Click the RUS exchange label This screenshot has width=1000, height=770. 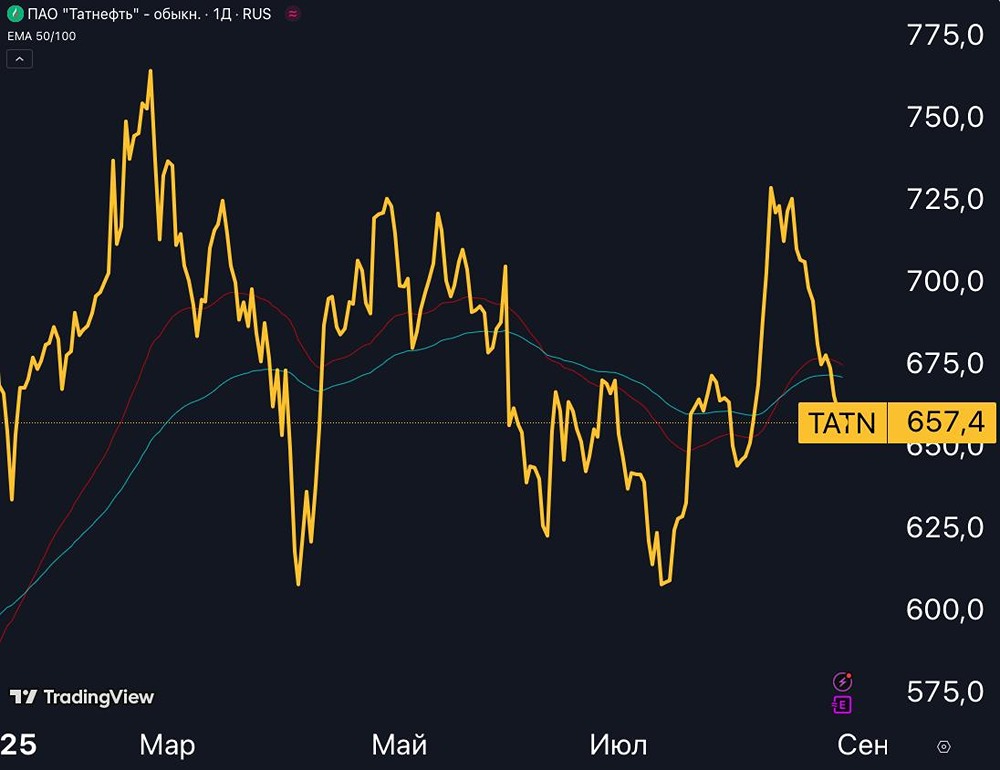[x=256, y=14]
